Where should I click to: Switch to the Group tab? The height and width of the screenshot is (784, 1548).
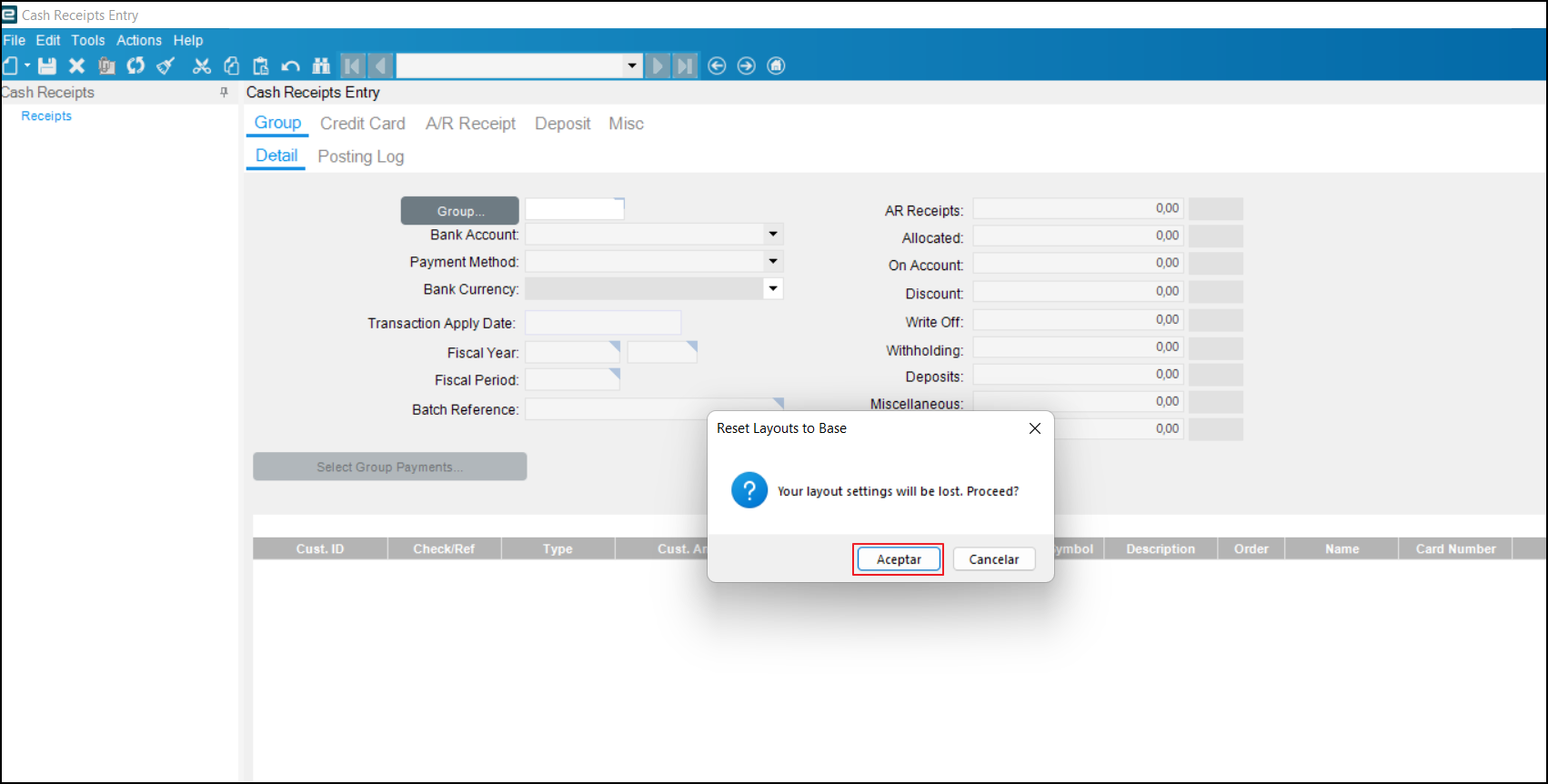click(x=277, y=123)
